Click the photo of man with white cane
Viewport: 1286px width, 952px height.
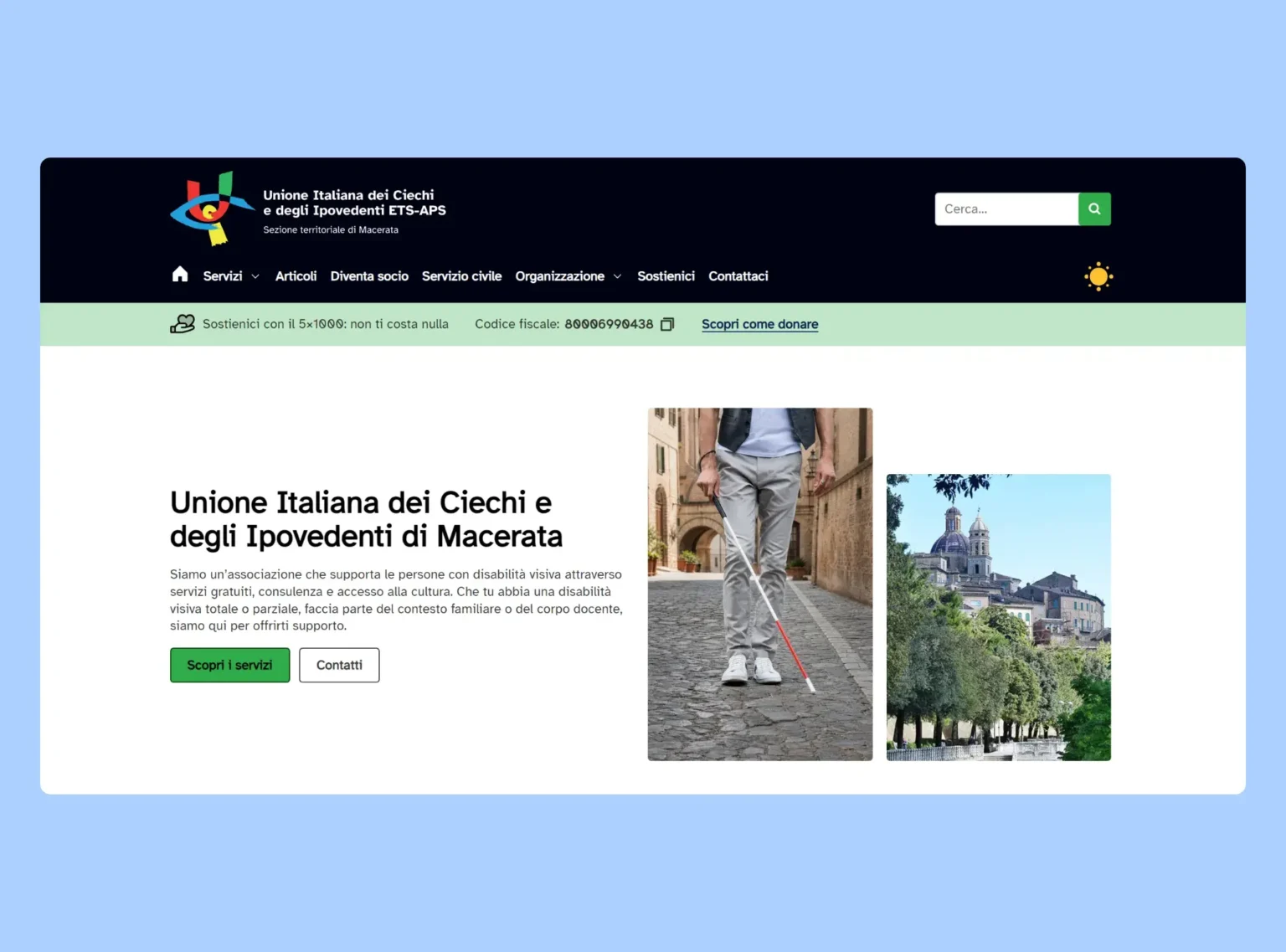tap(760, 584)
